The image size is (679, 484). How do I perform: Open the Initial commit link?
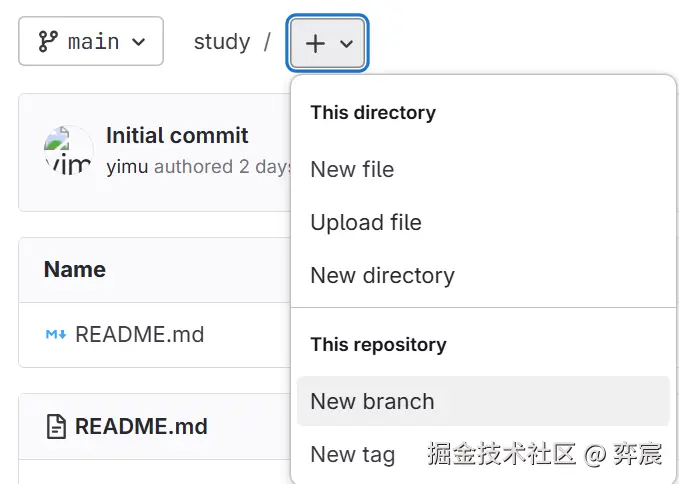coord(177,136)
